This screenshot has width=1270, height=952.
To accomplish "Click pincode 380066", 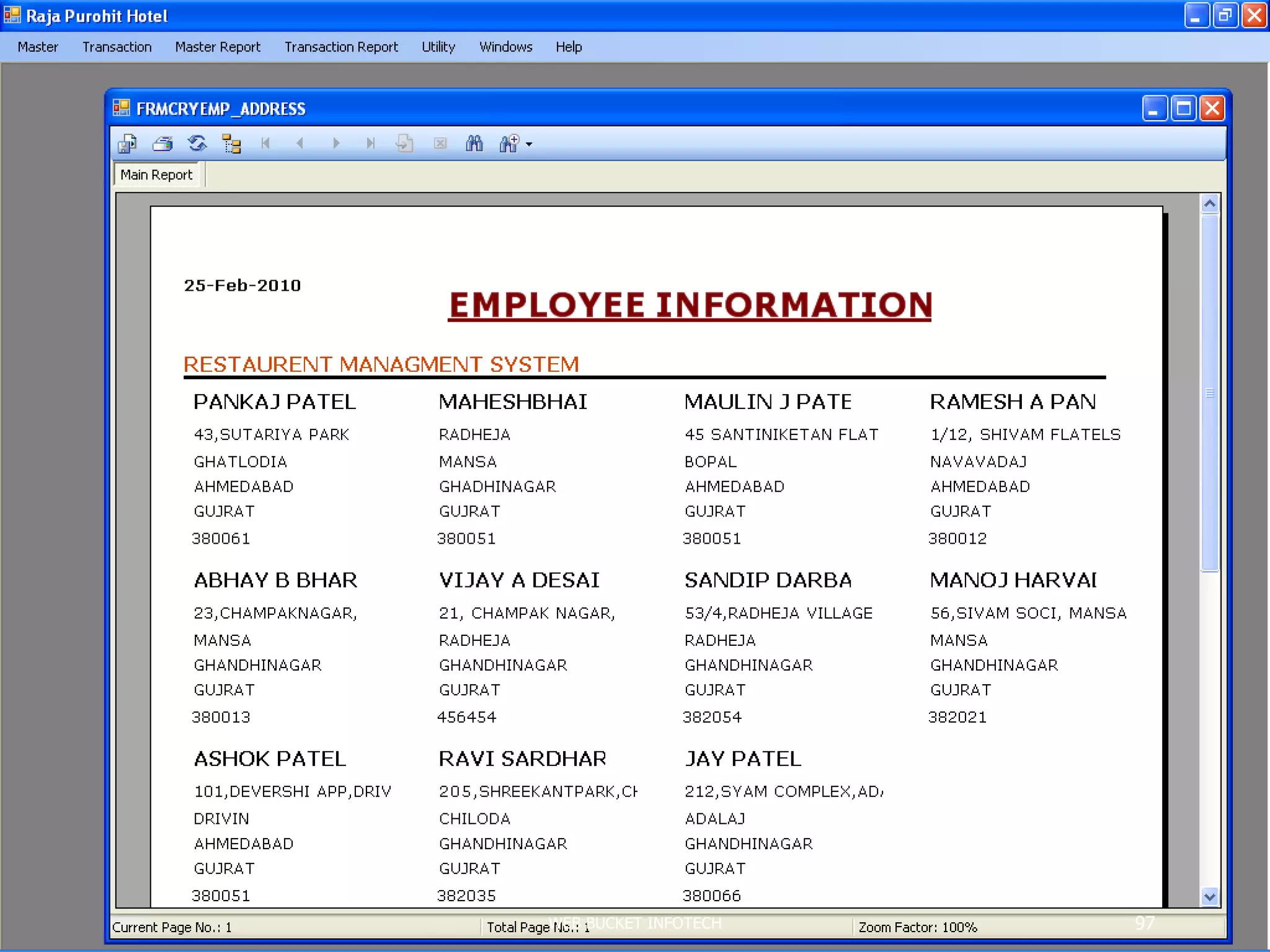I will point(712,896).
